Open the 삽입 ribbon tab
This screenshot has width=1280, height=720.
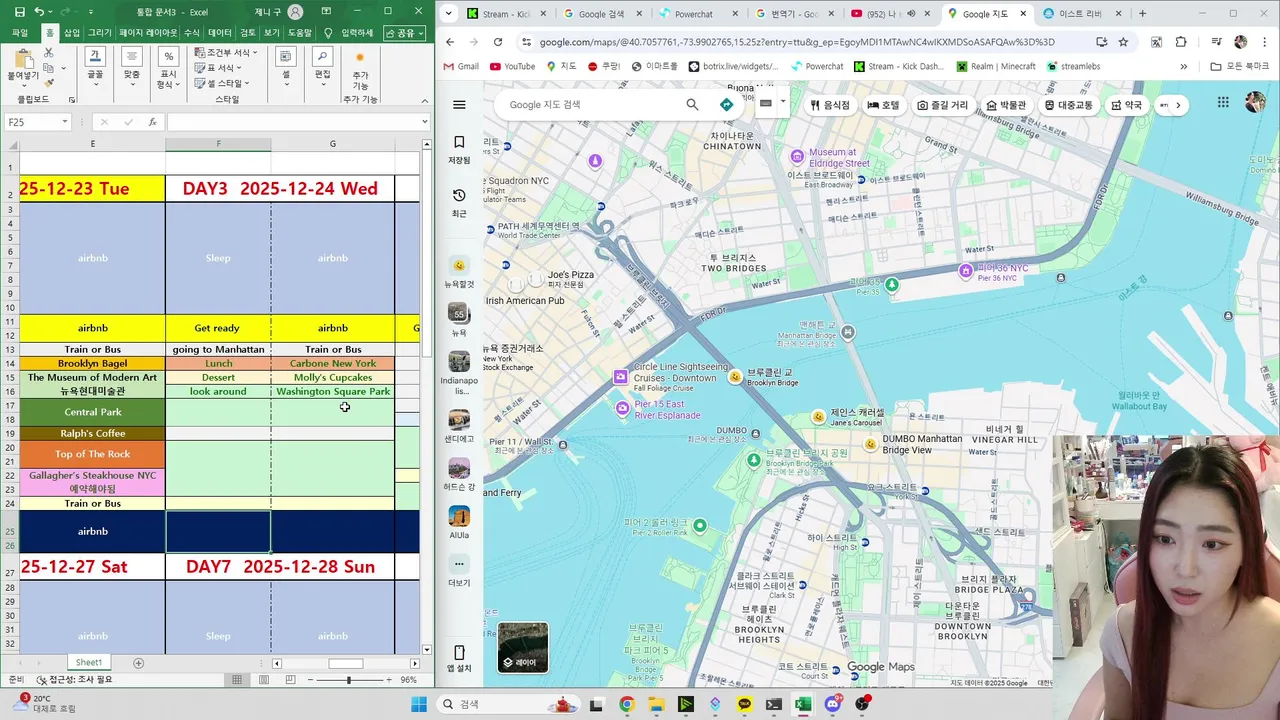pyautogui.click(x=72, y=33)
